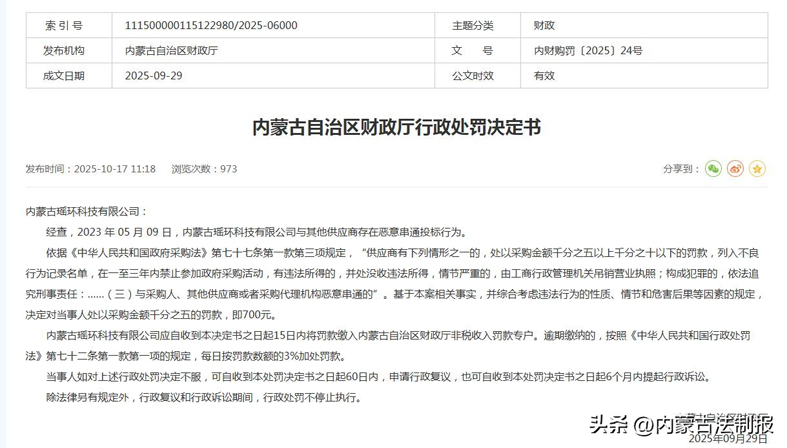Add page to favorites star icon
Screen dimensions: 787x448
pyautogui.click(x=757, y=169)
